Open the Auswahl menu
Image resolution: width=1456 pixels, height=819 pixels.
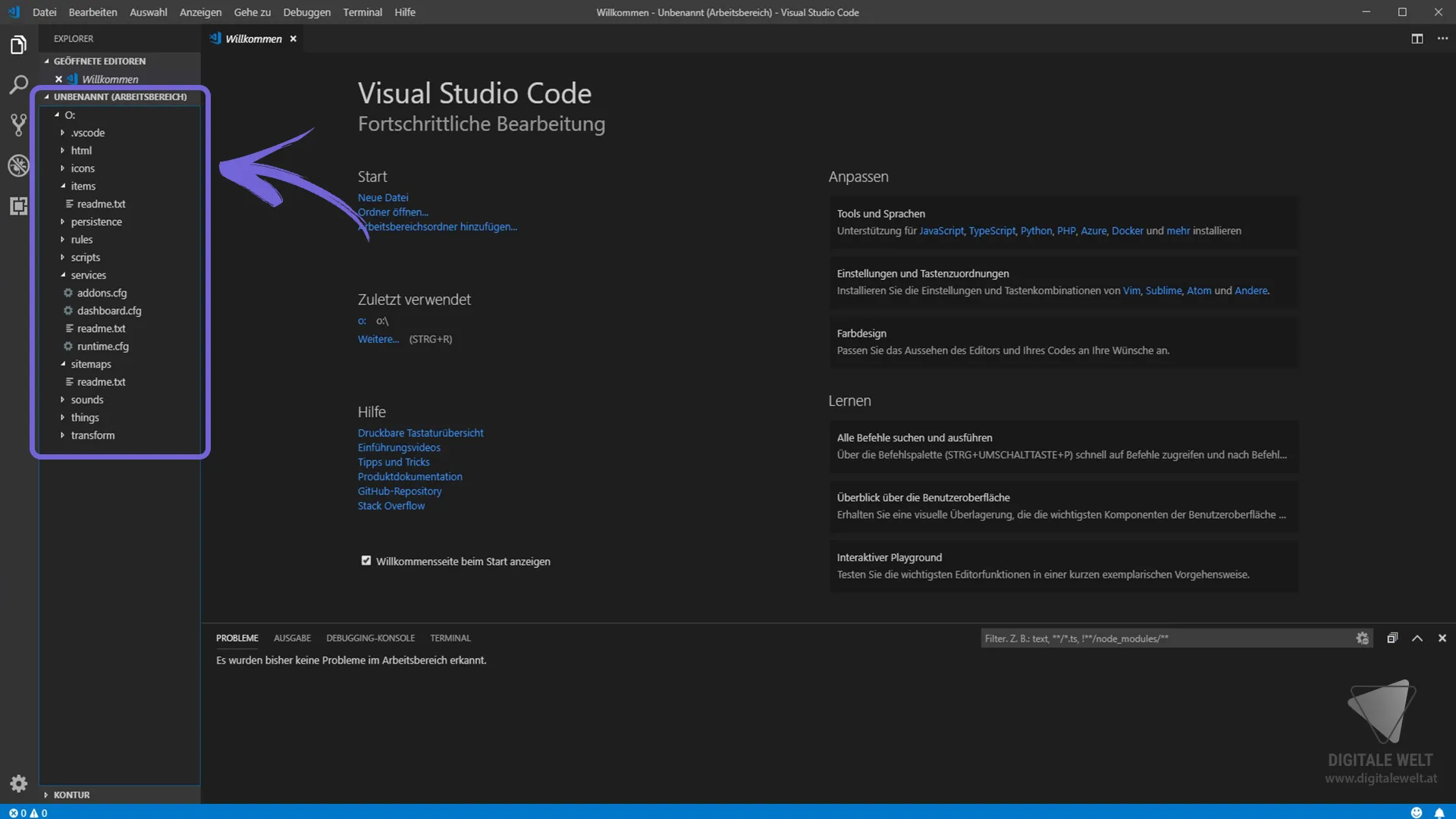click(148, 12)
